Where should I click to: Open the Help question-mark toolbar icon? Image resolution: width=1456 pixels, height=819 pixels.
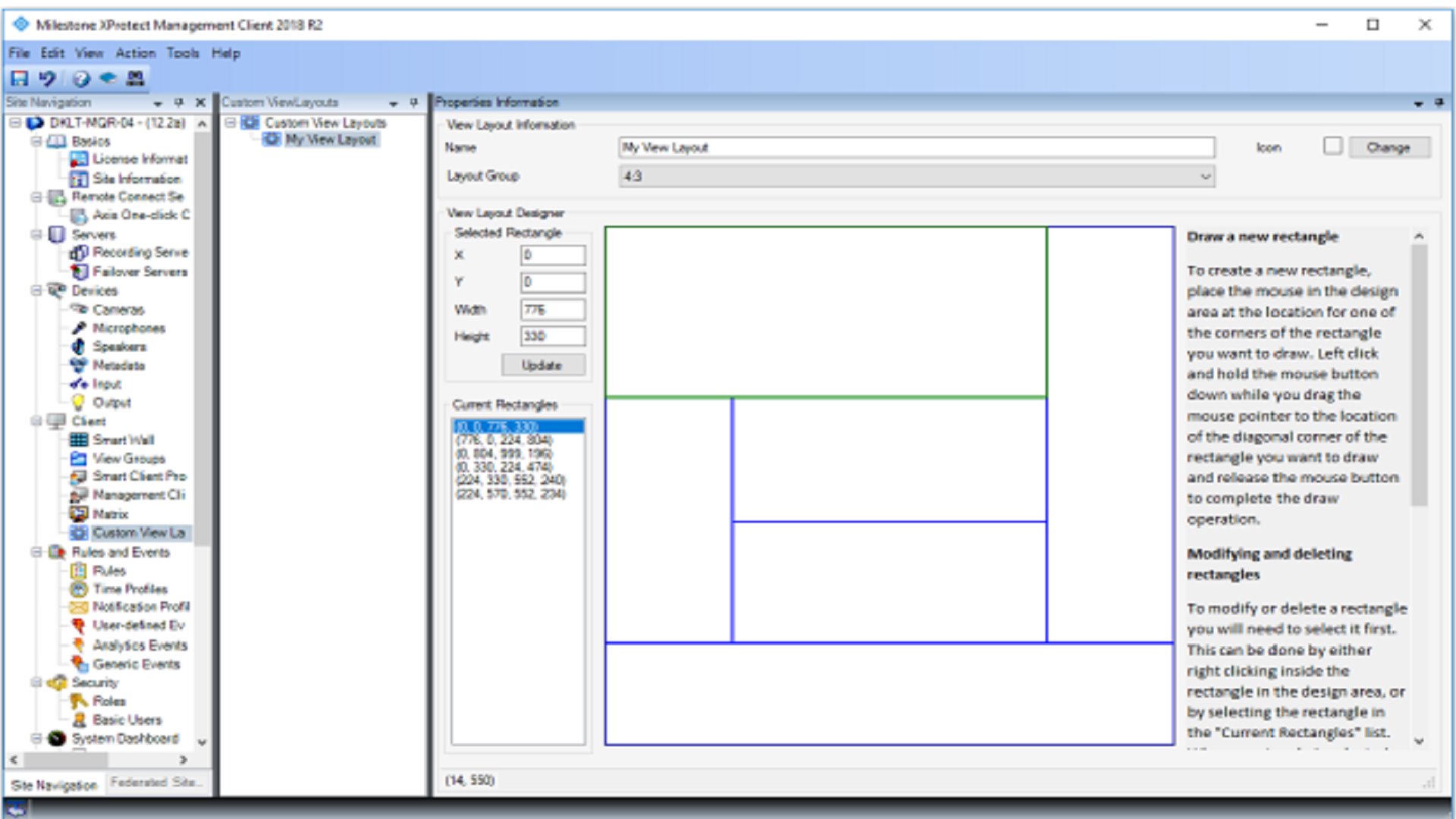click(81, 78)
